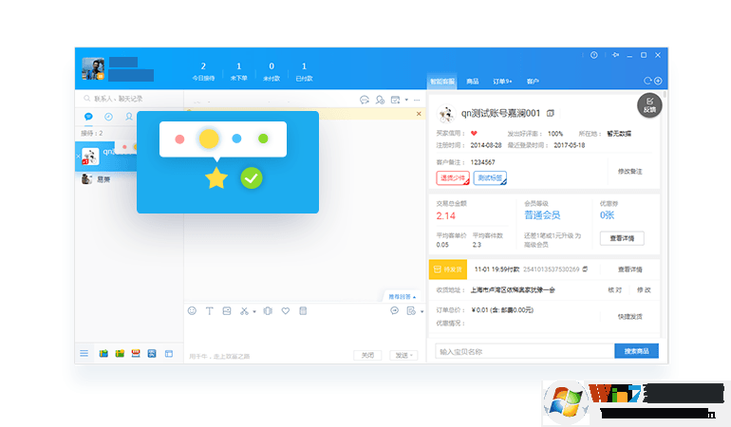
Task: Click the yellow star in the popup
Action: pyautogui.click(x=216, y=178)
